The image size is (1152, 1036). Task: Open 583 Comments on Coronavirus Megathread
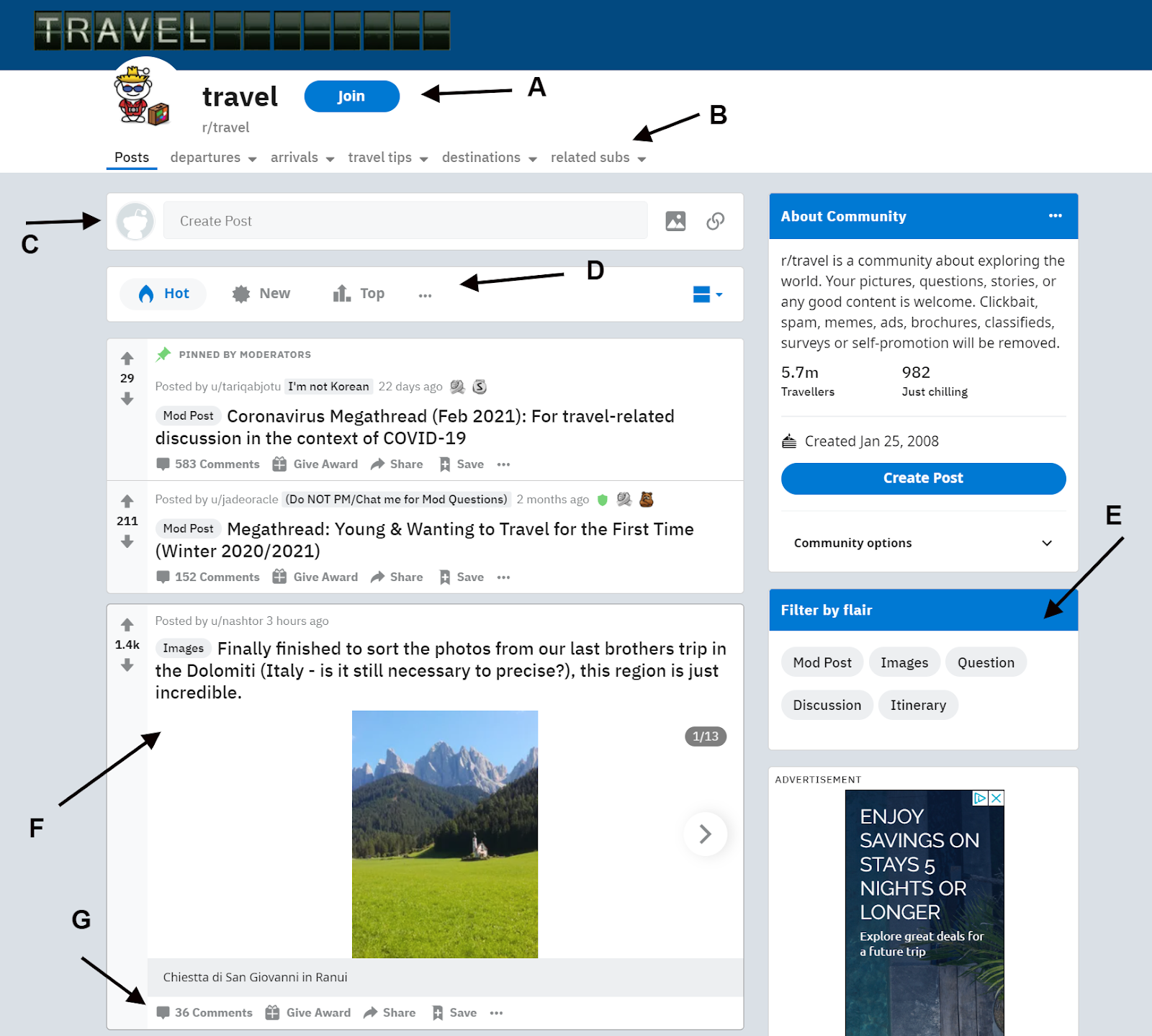[x=208, y=464]
